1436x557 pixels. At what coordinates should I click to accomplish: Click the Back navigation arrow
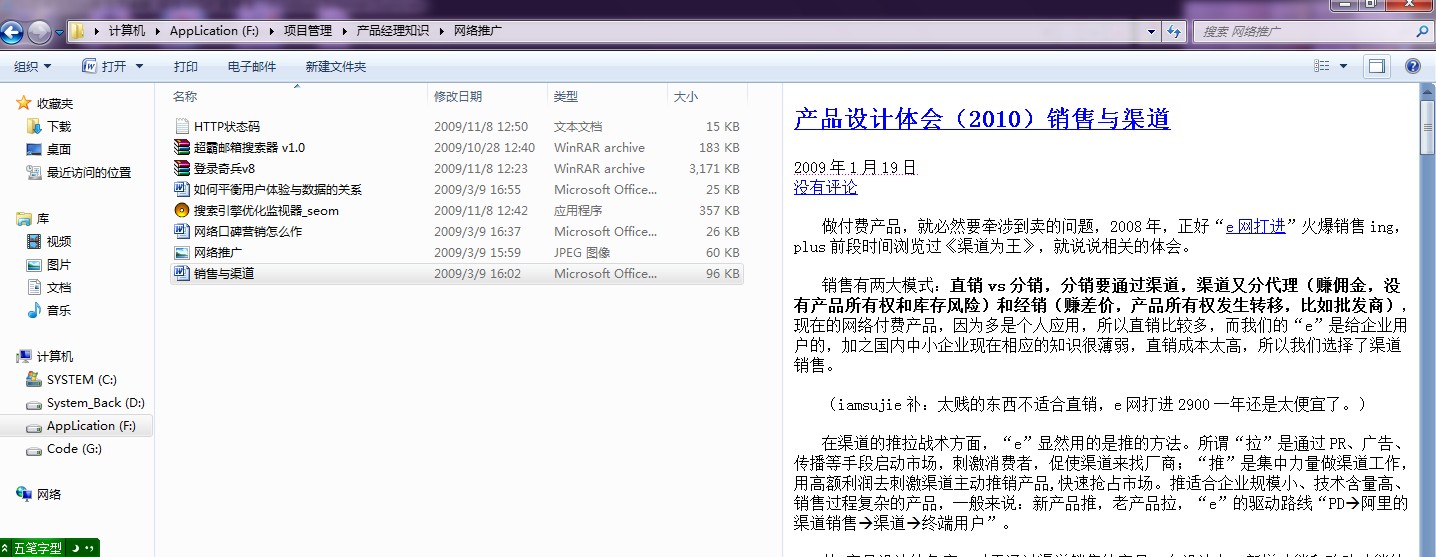(12, 32)
